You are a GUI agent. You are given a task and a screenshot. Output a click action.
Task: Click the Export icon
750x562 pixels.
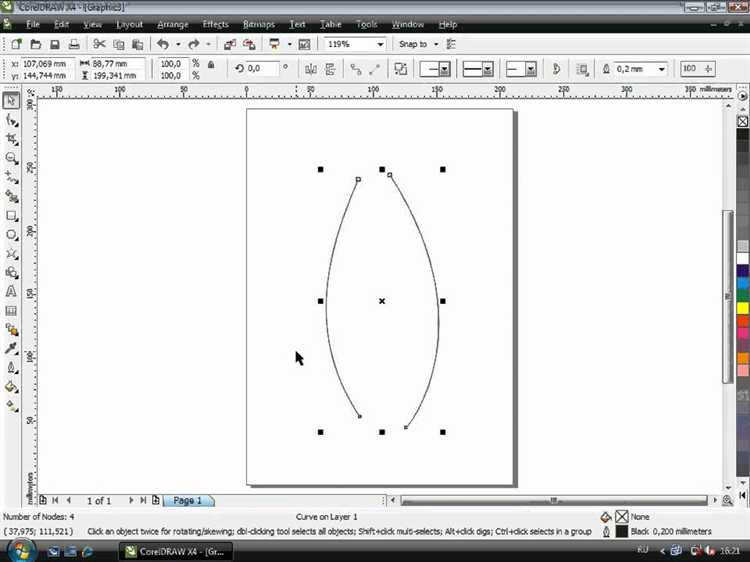point(249,44)
